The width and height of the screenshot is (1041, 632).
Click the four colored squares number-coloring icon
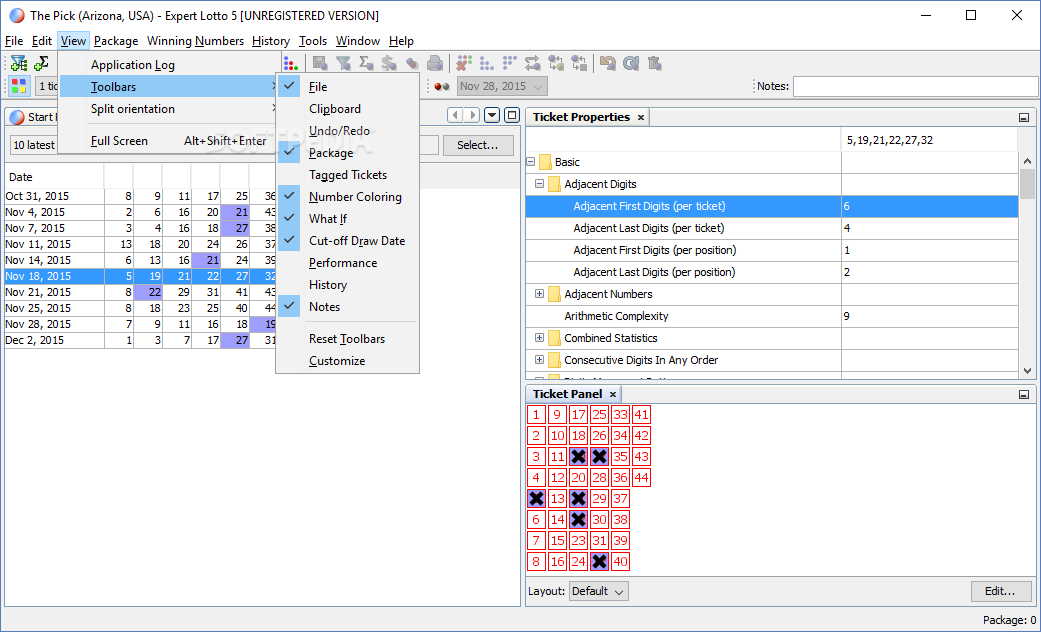point(19,86)
